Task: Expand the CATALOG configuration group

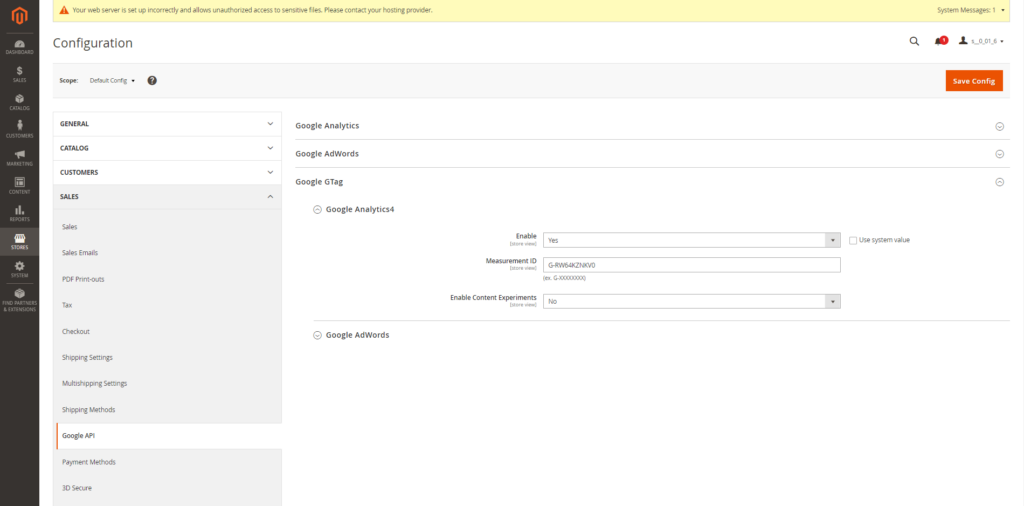Action: click(167, 148)
